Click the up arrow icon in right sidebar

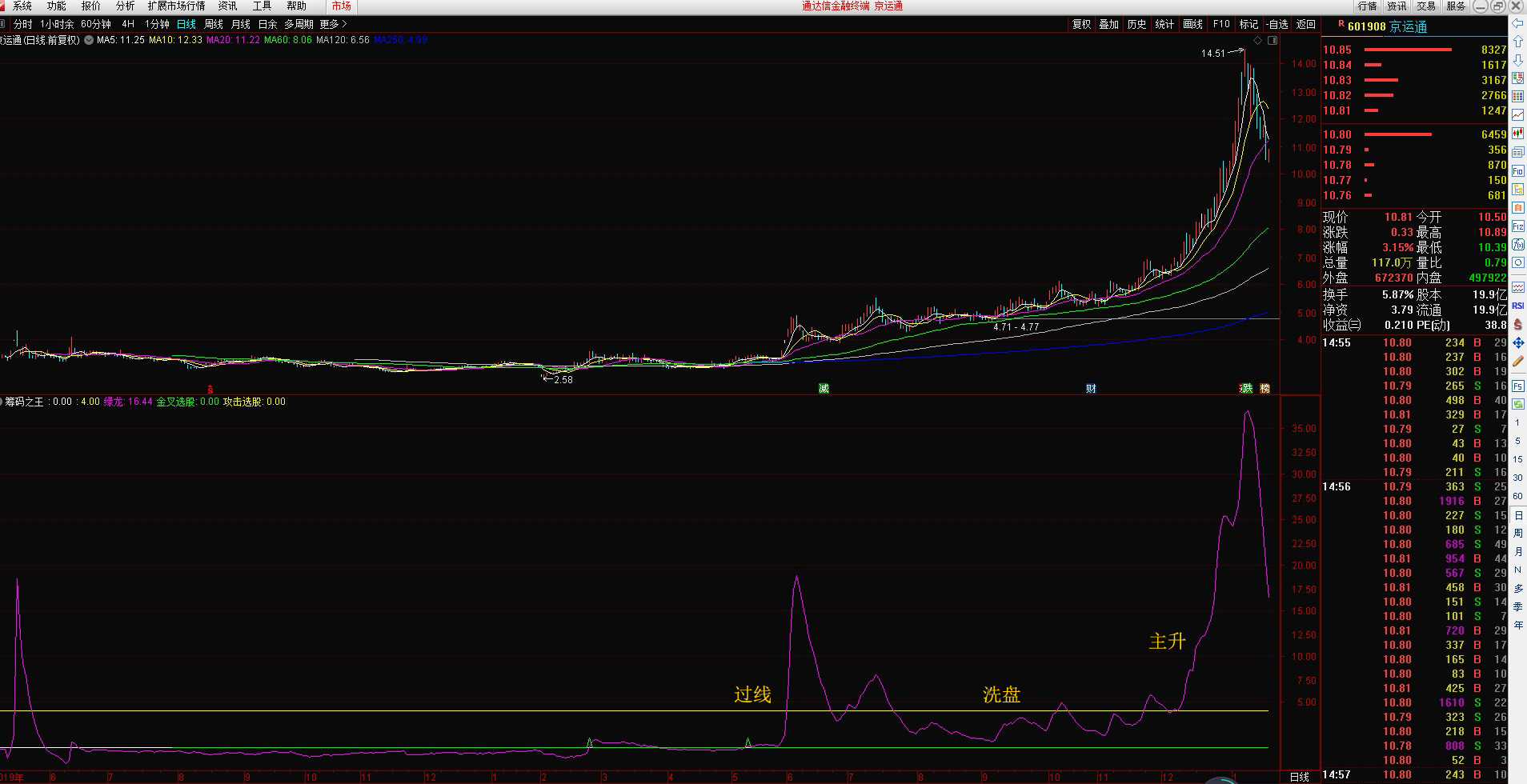[1517, 42]
